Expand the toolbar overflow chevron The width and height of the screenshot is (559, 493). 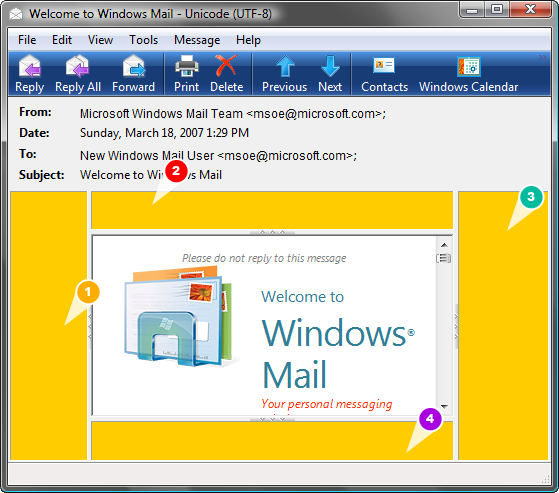click(543, 57)
